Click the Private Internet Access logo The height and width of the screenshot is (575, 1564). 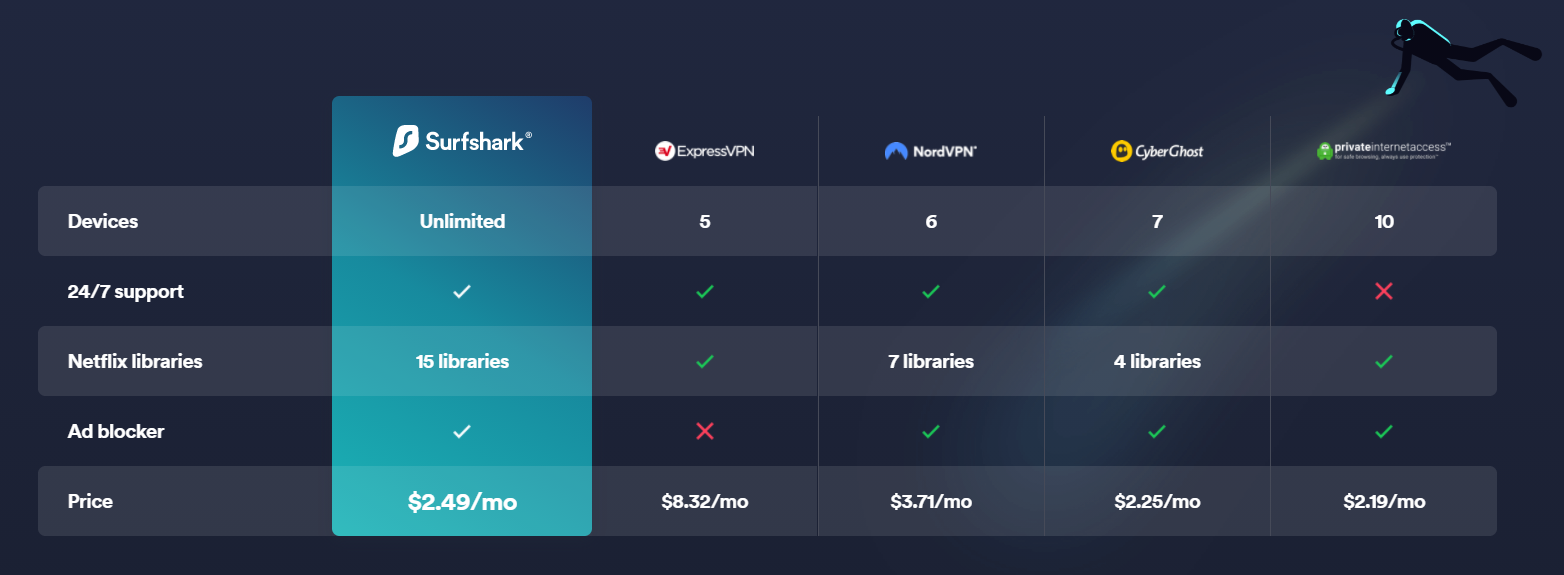1384,150
